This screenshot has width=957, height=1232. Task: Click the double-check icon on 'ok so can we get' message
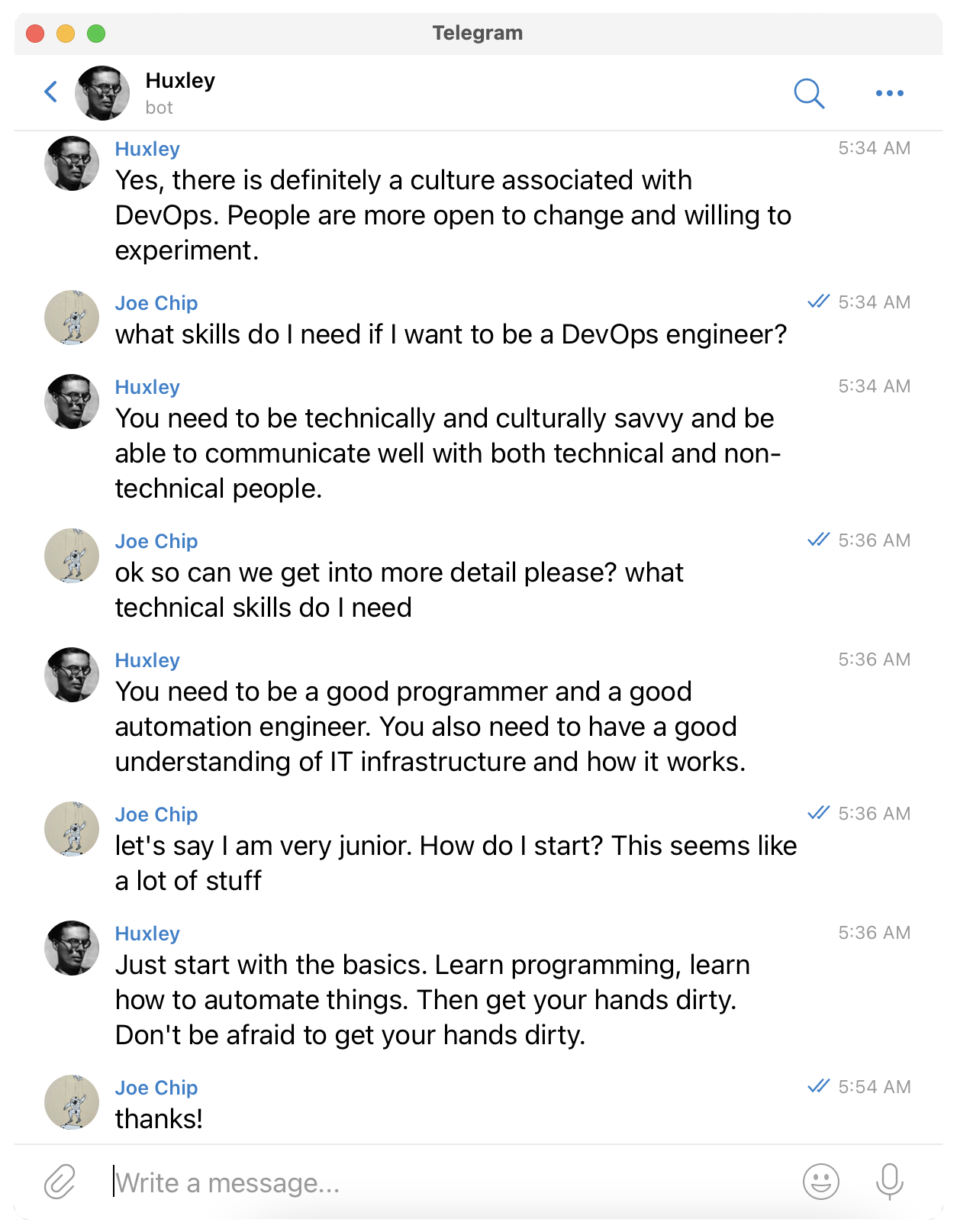pyautogui.click(x=818, y=540)
